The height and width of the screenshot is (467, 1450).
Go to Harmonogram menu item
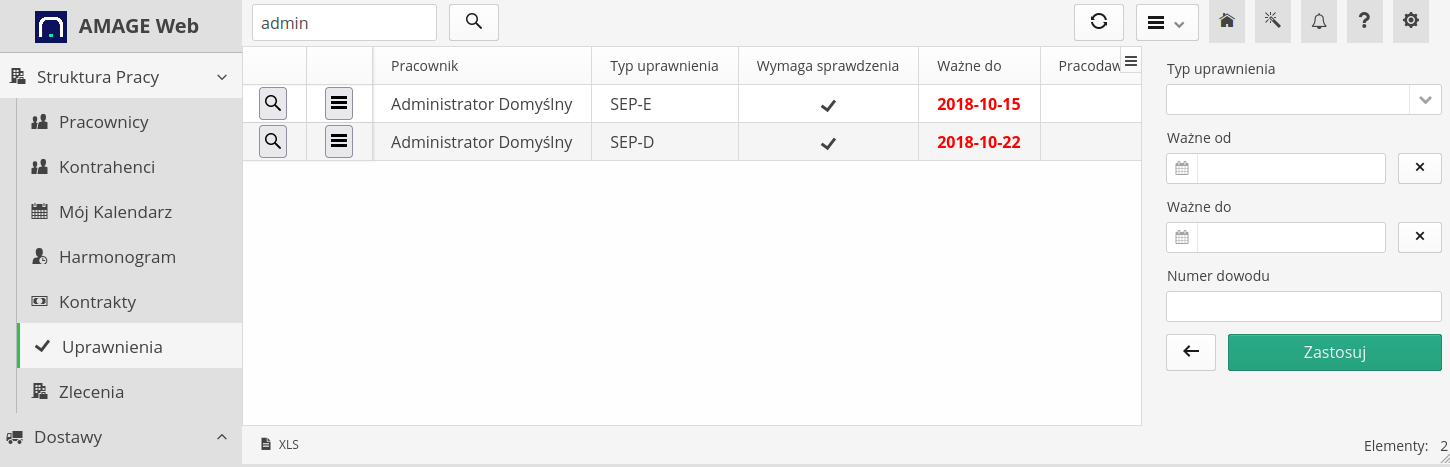117,257
